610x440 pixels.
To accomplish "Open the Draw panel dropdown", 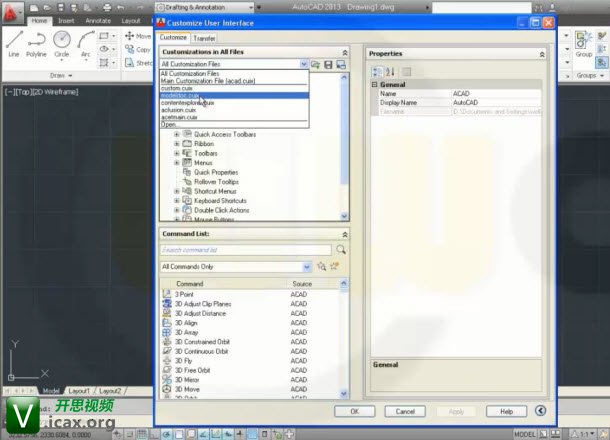I will [61, 75].
